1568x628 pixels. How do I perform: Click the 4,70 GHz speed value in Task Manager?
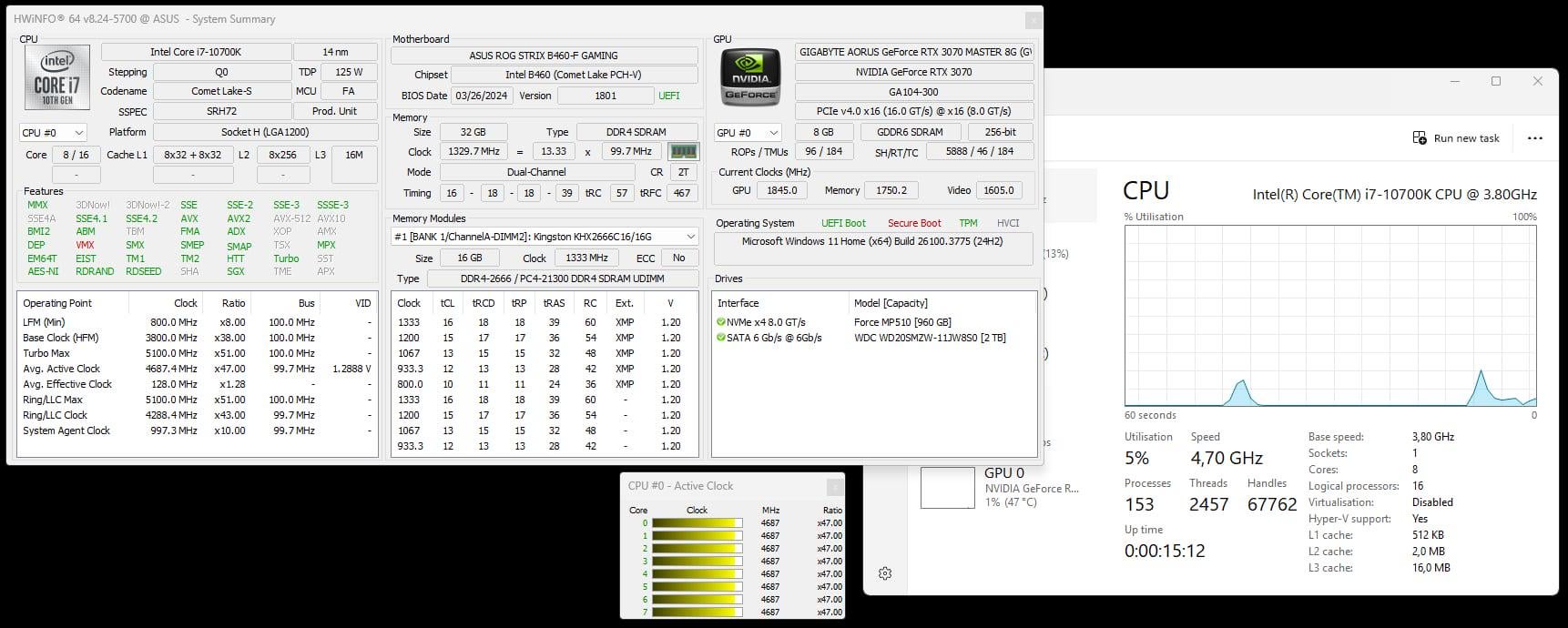tap(1227, 458)
